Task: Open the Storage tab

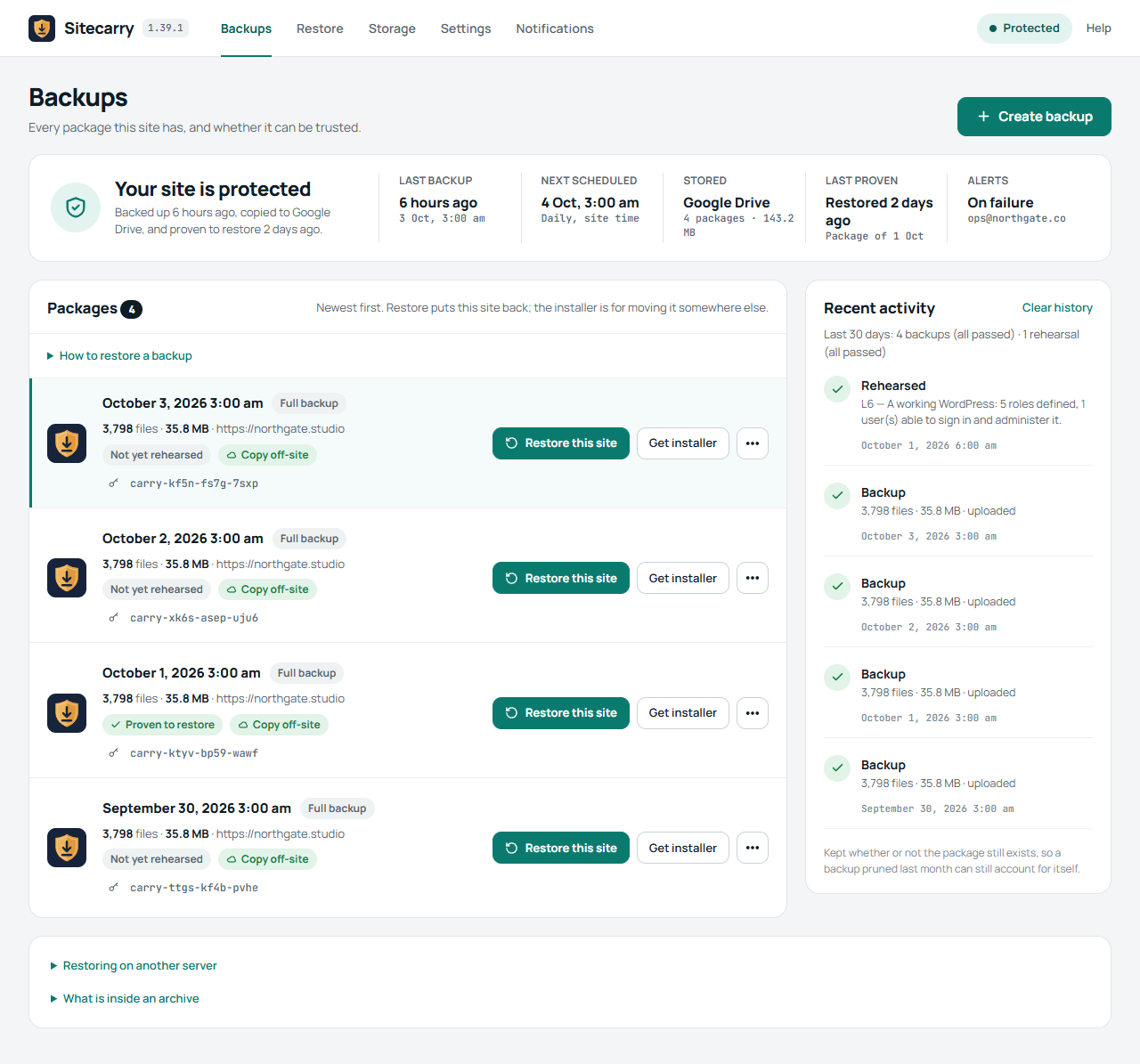Action: click(392, 28)
